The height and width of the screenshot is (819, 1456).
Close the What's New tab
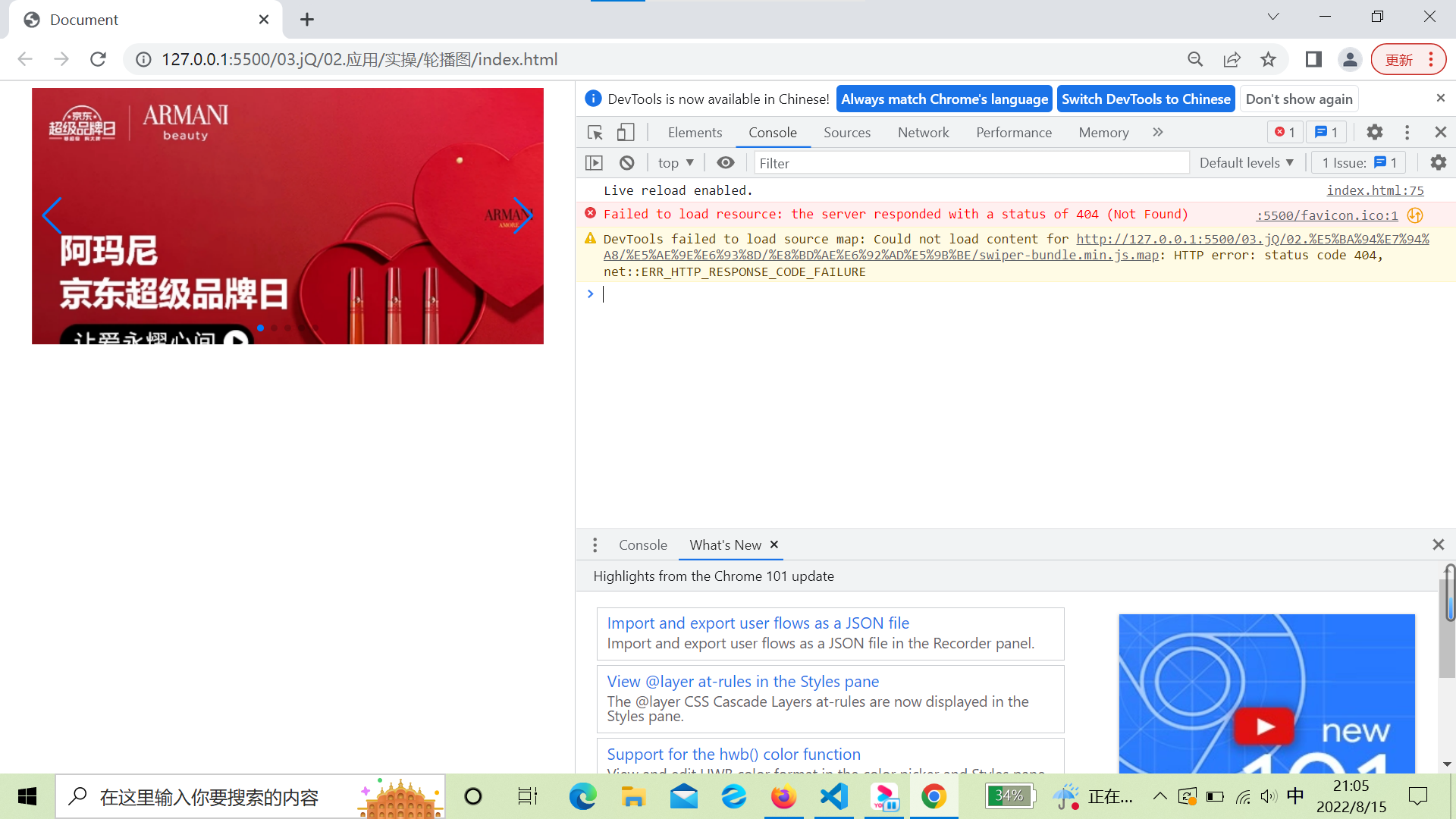774,544
